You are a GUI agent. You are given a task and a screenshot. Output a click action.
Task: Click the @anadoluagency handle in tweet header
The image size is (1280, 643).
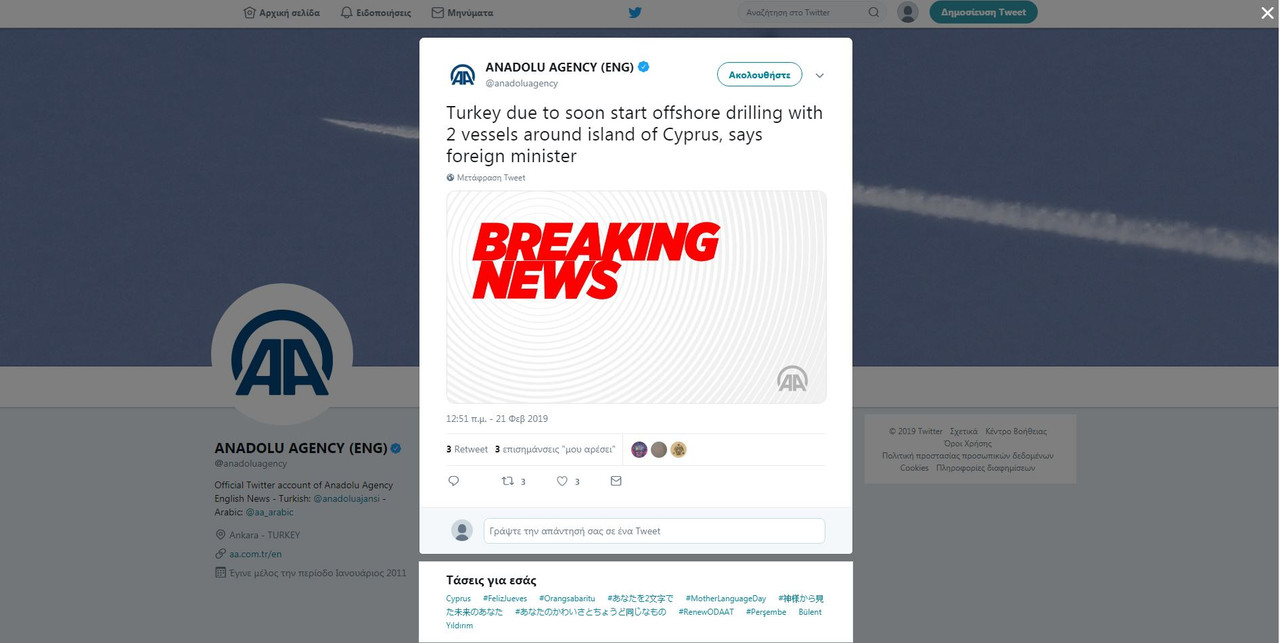click(x=521, y=83)
